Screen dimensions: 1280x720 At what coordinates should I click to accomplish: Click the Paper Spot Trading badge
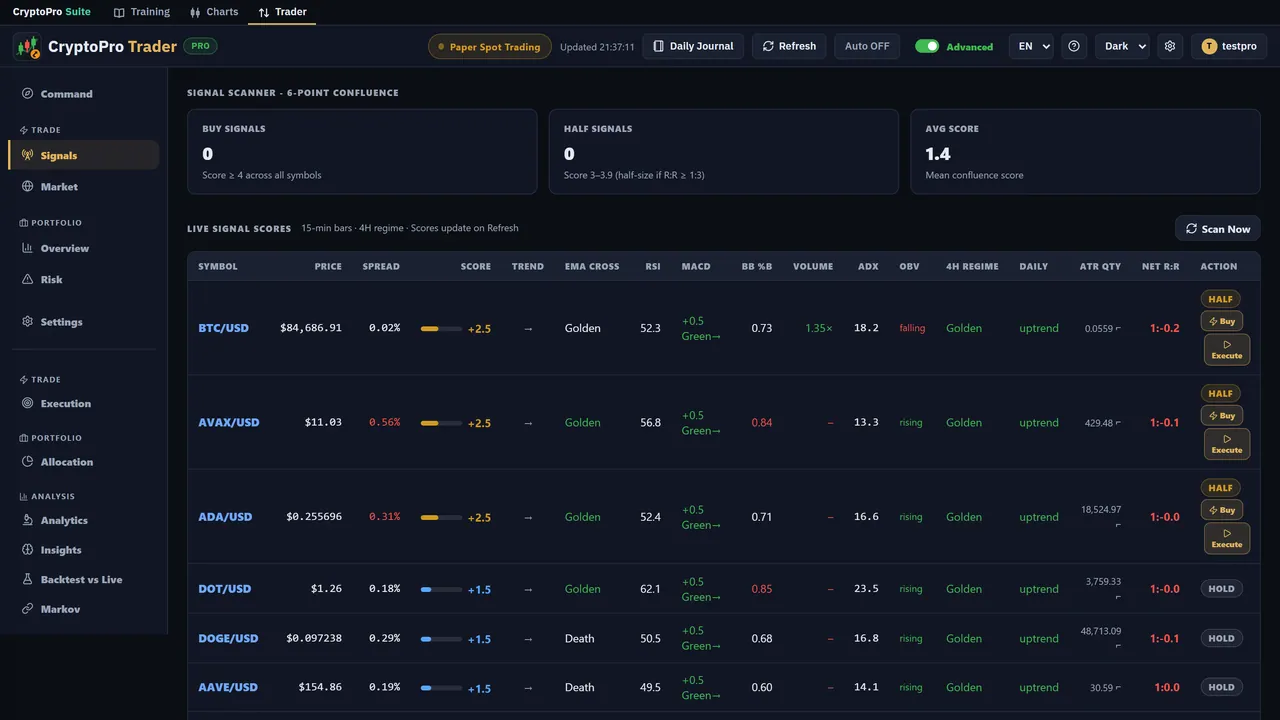click(490, 47)
